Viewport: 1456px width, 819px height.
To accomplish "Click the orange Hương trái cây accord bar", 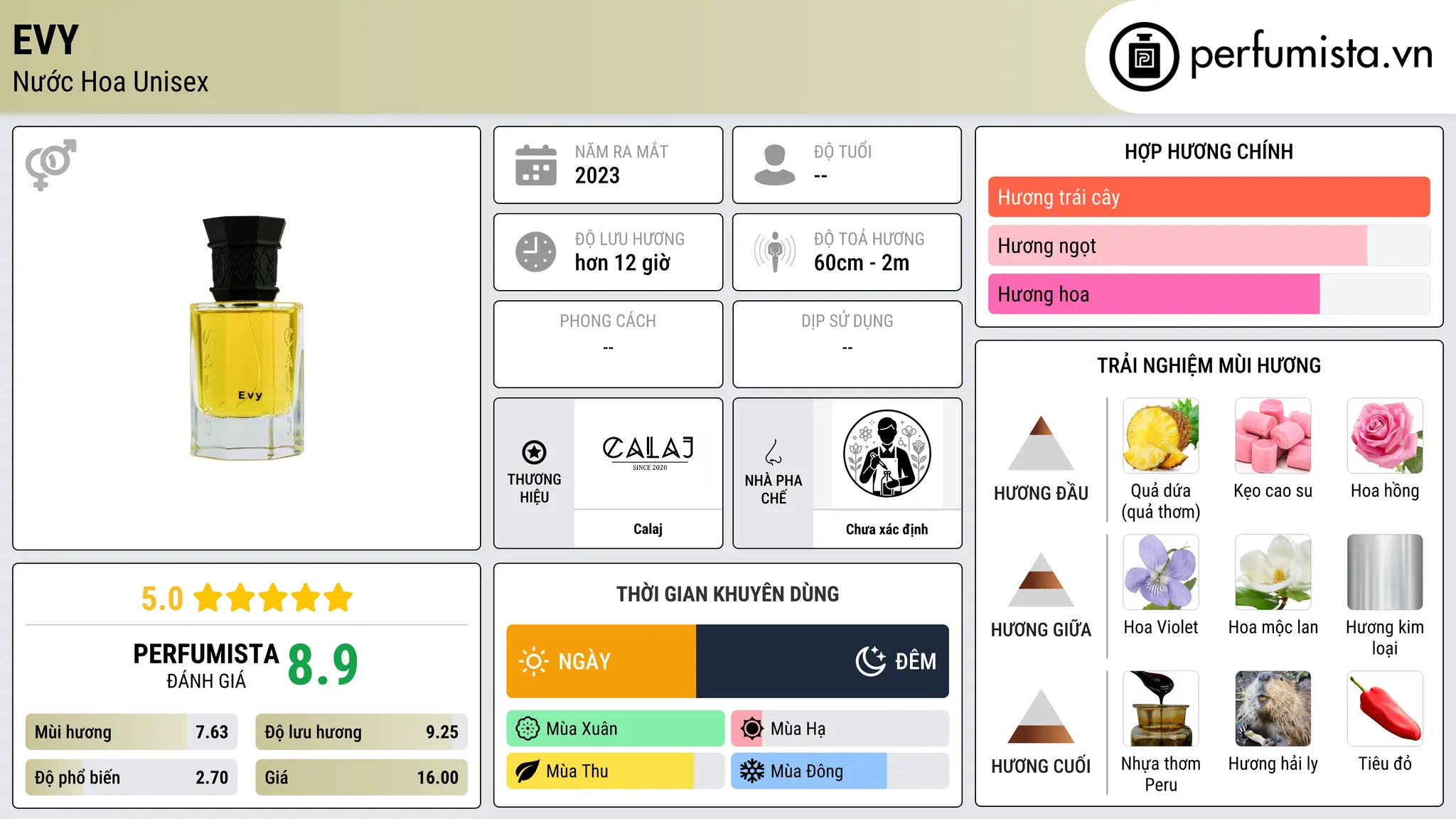I will click(x=1209, y=197).
